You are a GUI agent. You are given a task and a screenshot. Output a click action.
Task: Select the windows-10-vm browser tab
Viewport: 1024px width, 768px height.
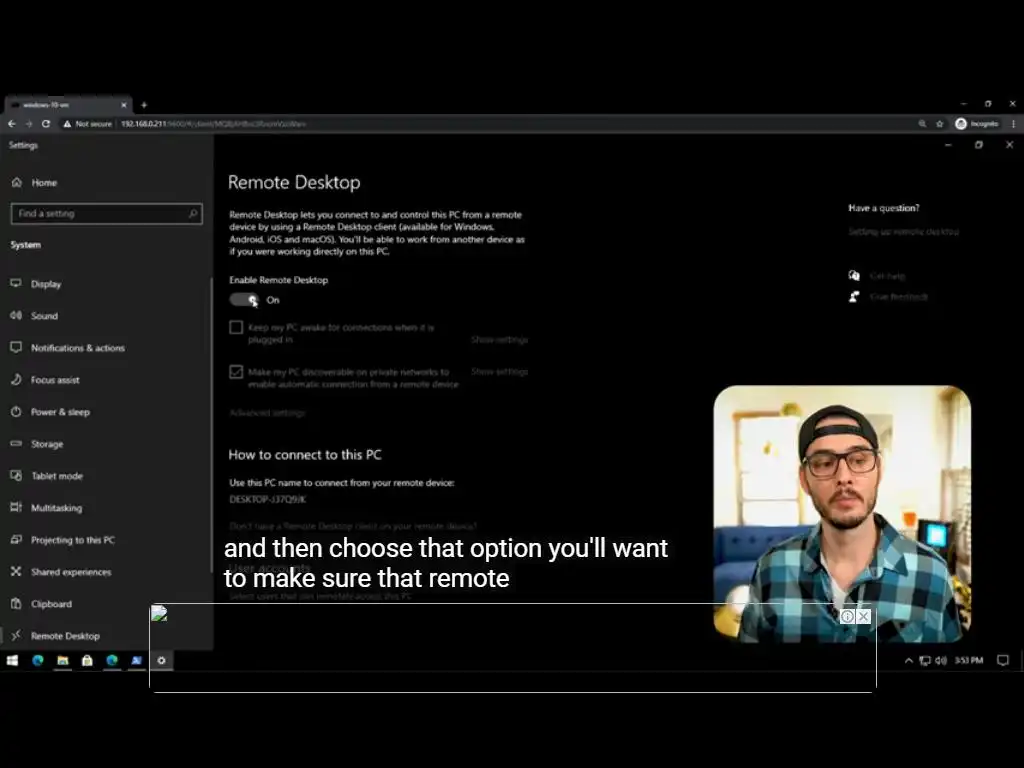click(68, 104)
